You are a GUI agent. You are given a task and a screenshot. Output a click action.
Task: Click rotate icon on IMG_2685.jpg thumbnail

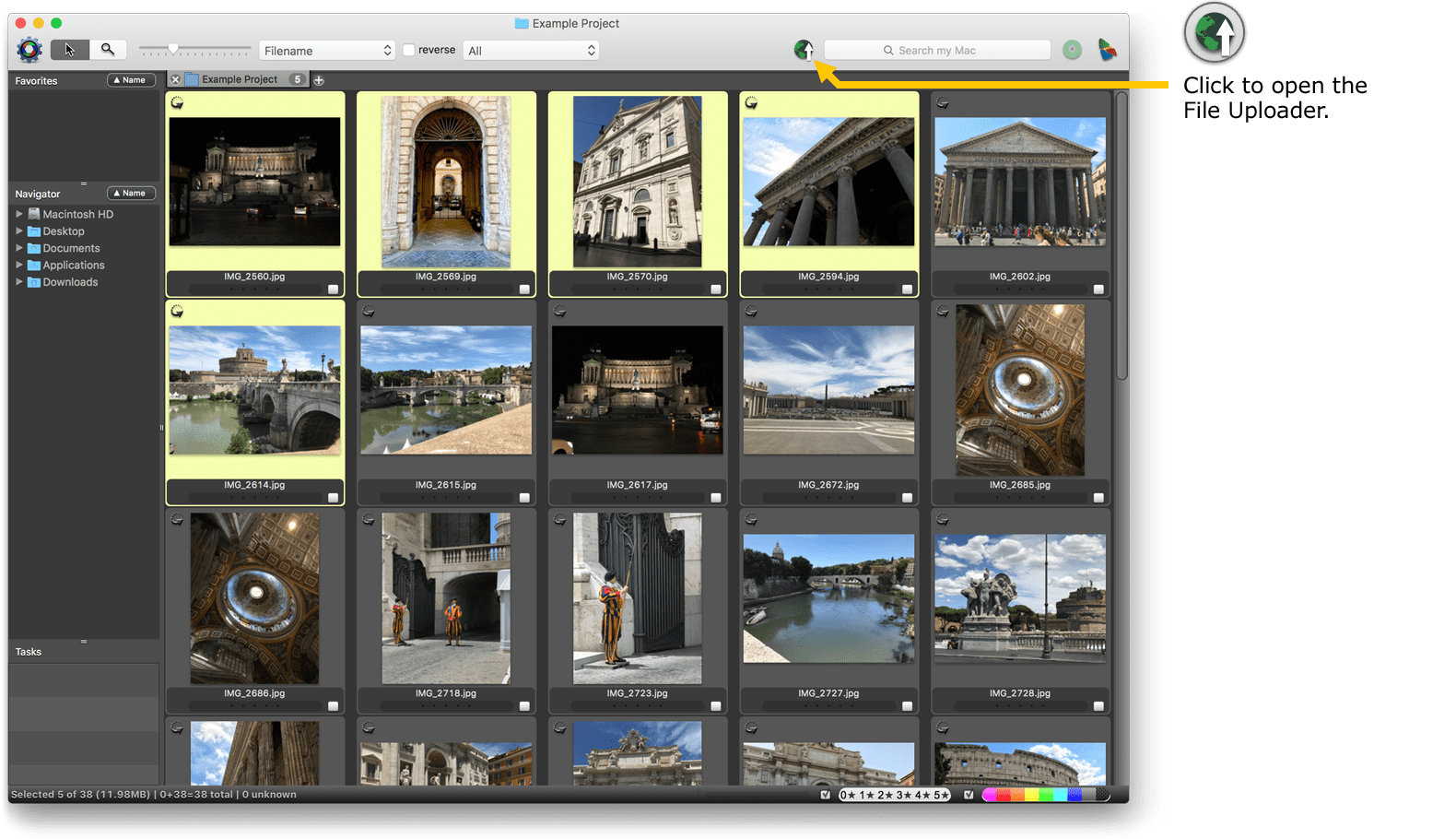pyautogui.click(x=943, y=312)
